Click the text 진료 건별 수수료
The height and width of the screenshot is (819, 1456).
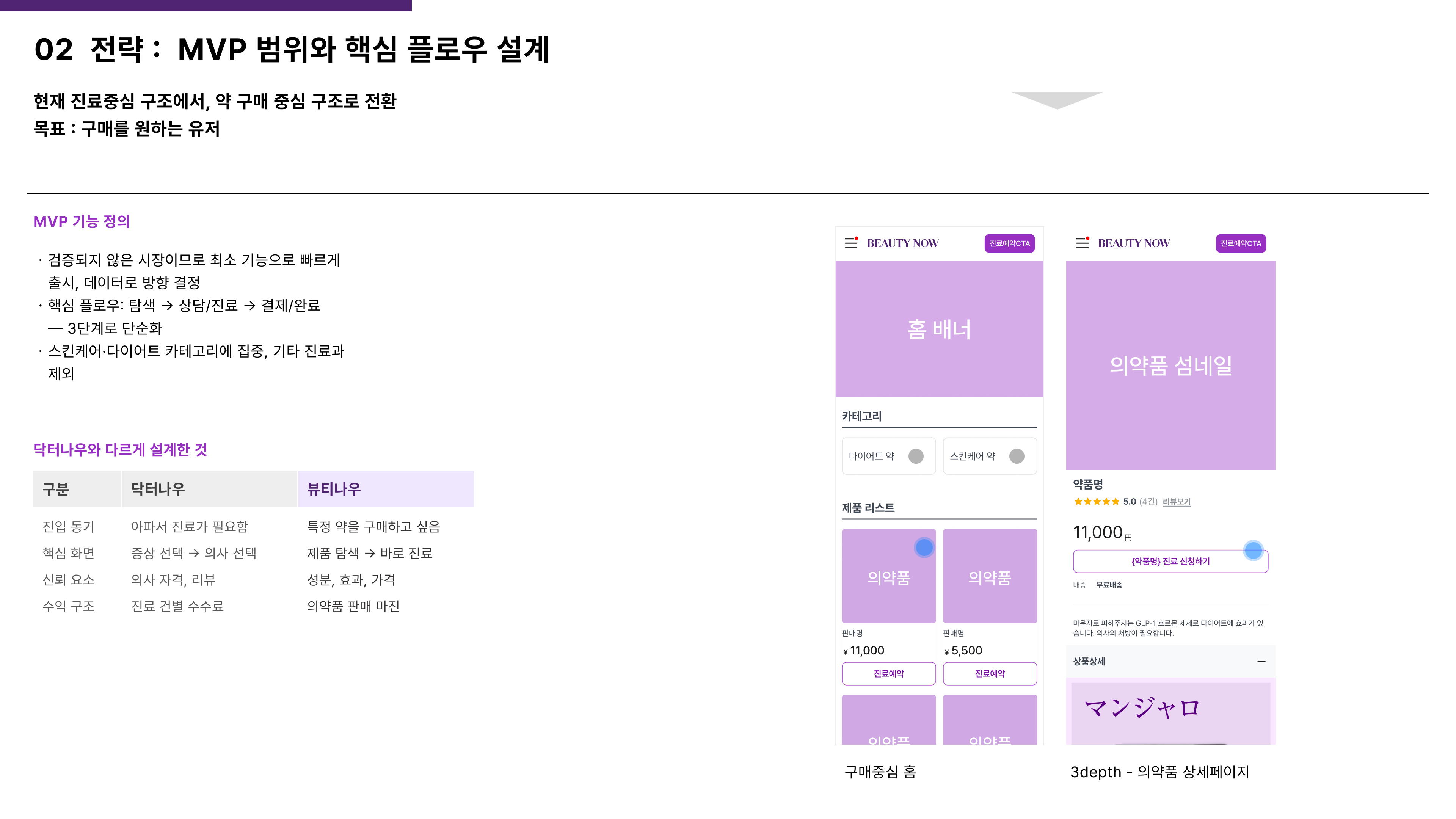pos(177,607)
